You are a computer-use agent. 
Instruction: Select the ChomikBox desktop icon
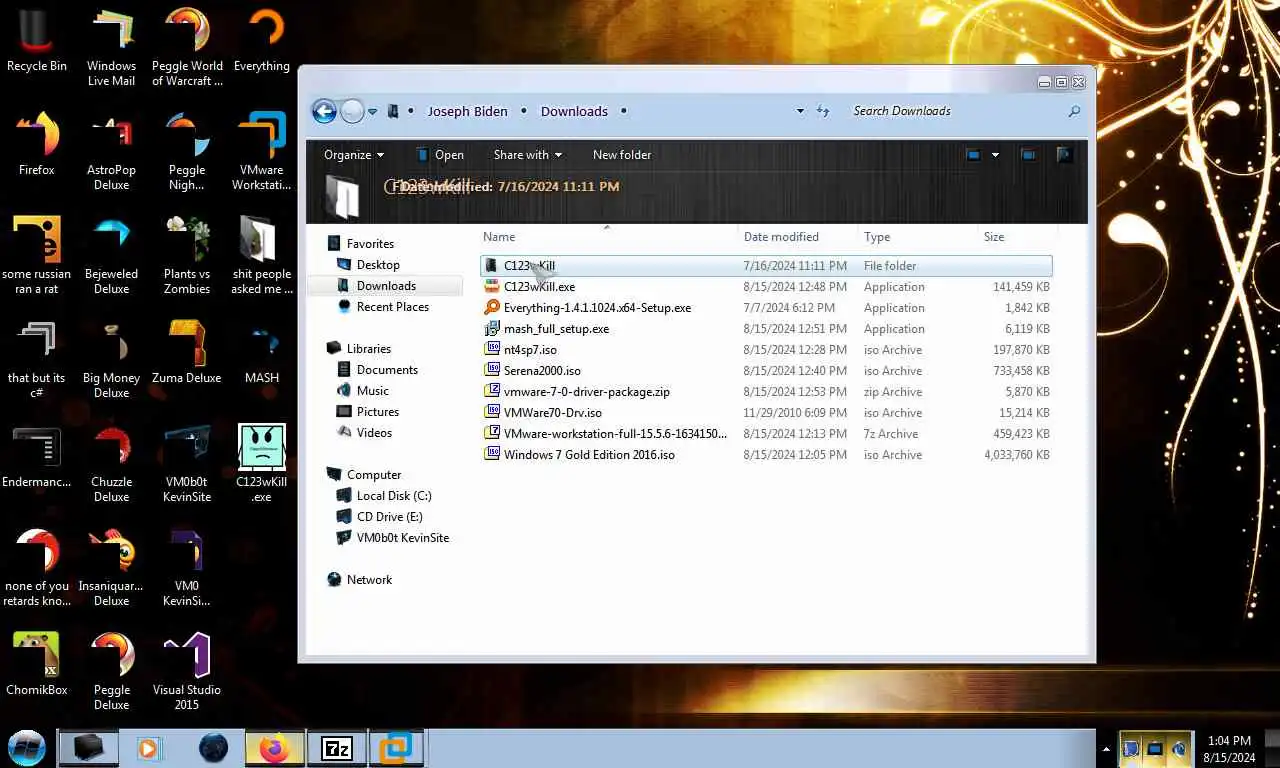point(37,664)
